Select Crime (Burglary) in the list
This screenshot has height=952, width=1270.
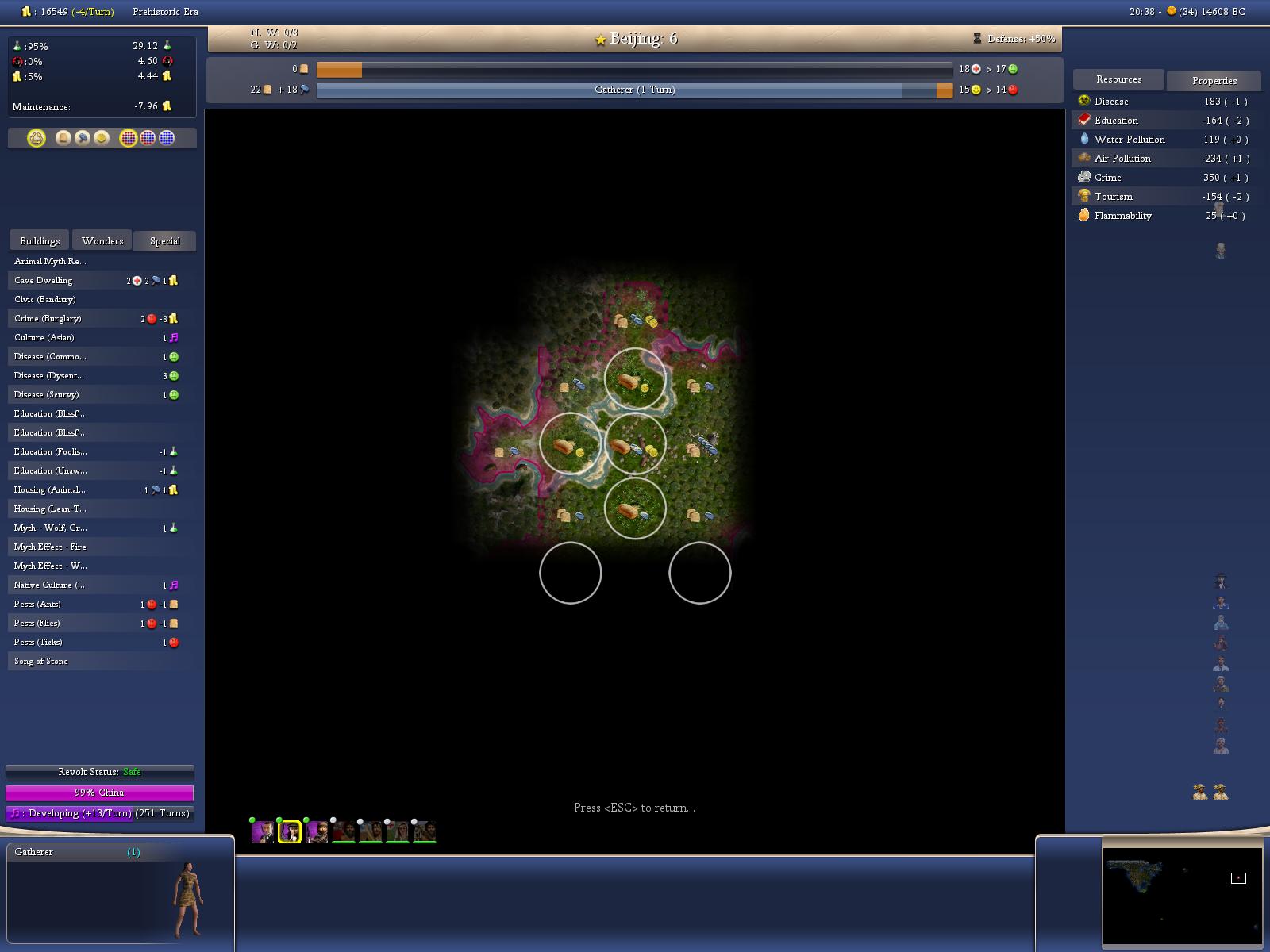coord(48,318)
